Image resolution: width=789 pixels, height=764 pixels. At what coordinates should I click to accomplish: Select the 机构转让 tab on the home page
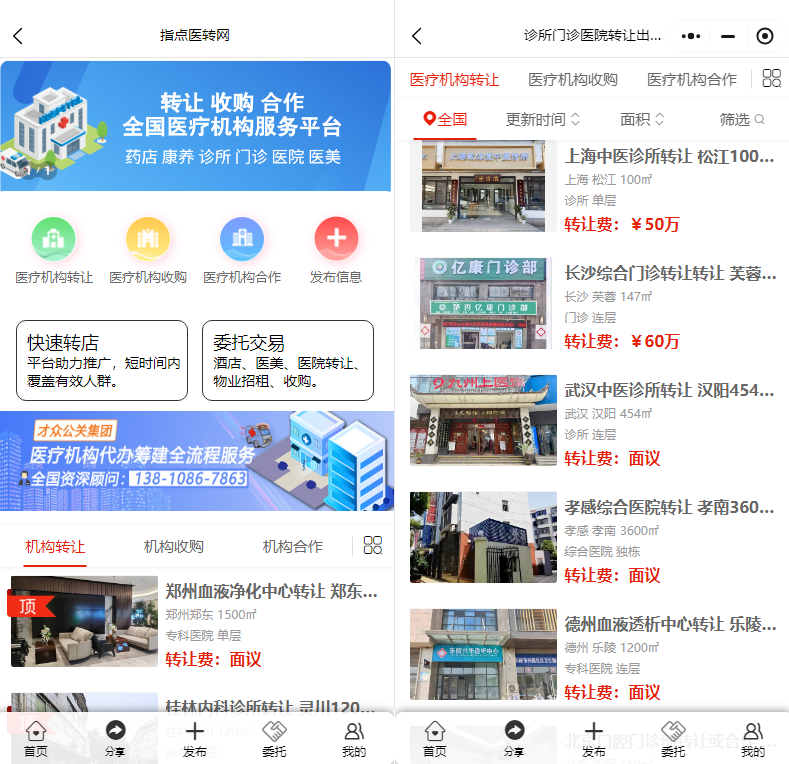point(55,547)
